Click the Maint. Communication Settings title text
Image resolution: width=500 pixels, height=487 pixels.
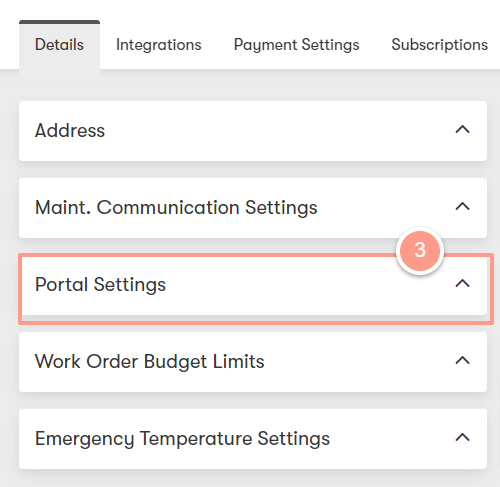tap(176, 208)
